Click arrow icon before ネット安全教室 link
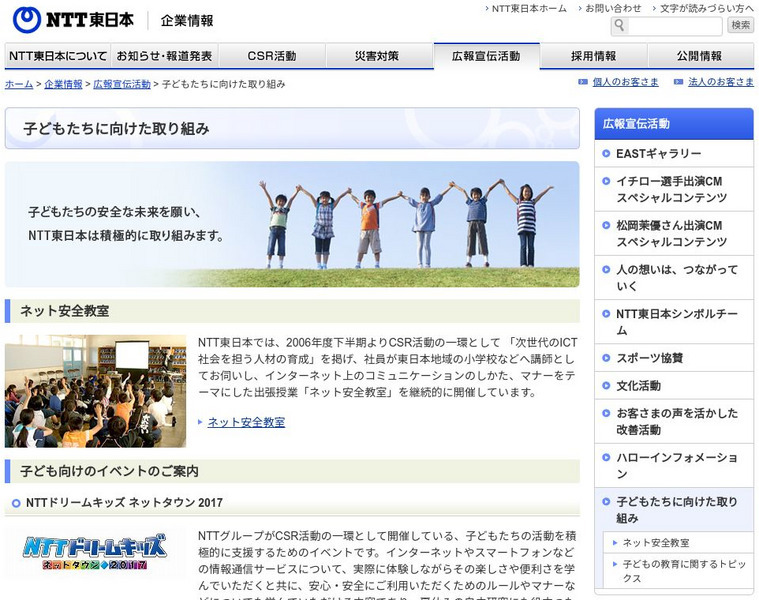The image size is (759, 600). pyautogui.click(x=200, y=422)
